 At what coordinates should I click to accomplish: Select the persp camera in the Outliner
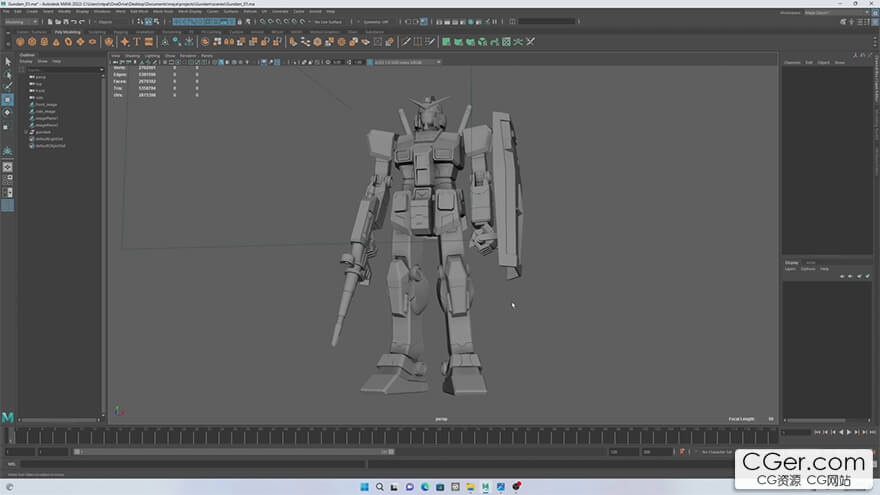click(x=40, y=77)
